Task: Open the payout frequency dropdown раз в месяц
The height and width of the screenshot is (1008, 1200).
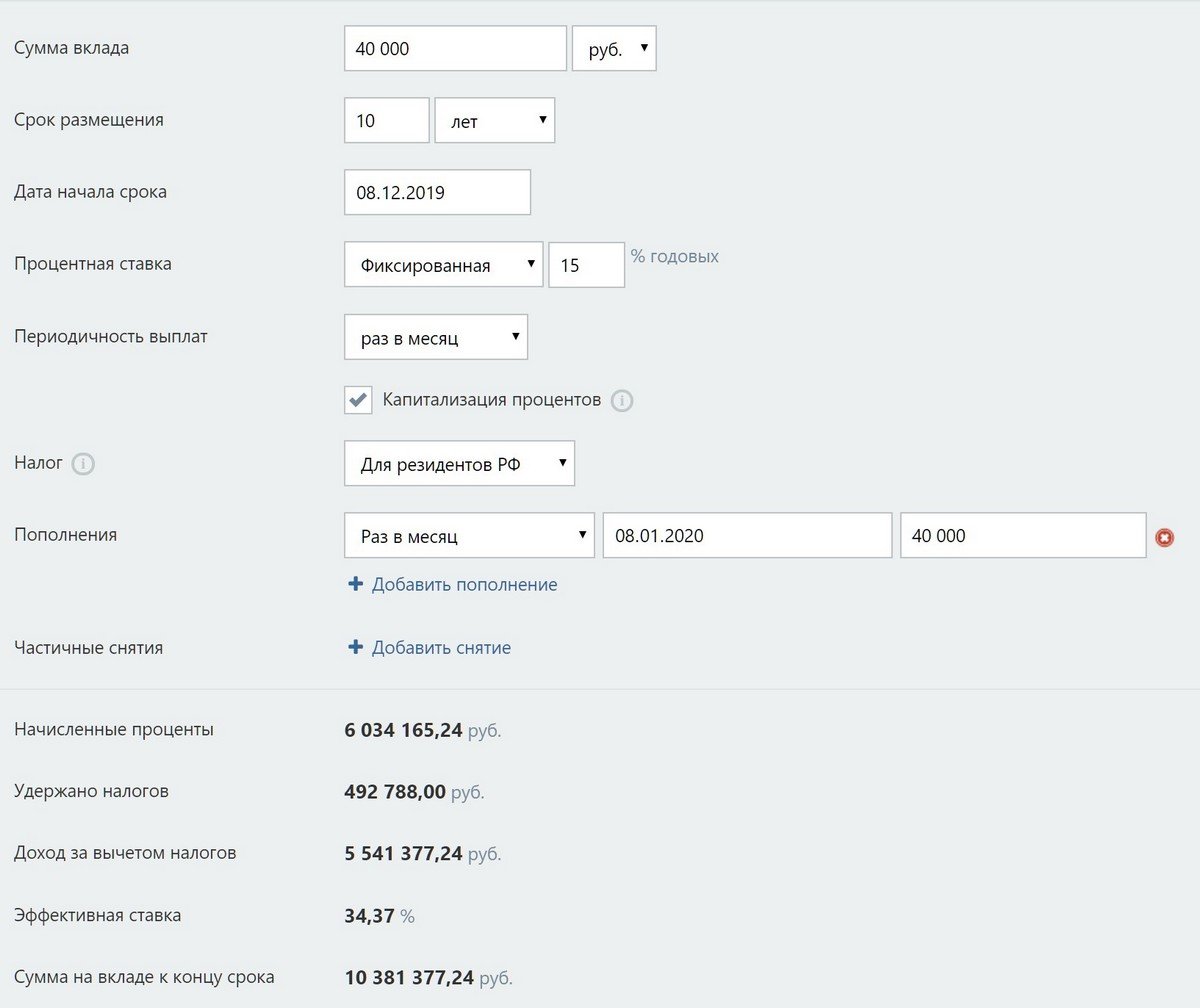Action: (x=435, y=337)
